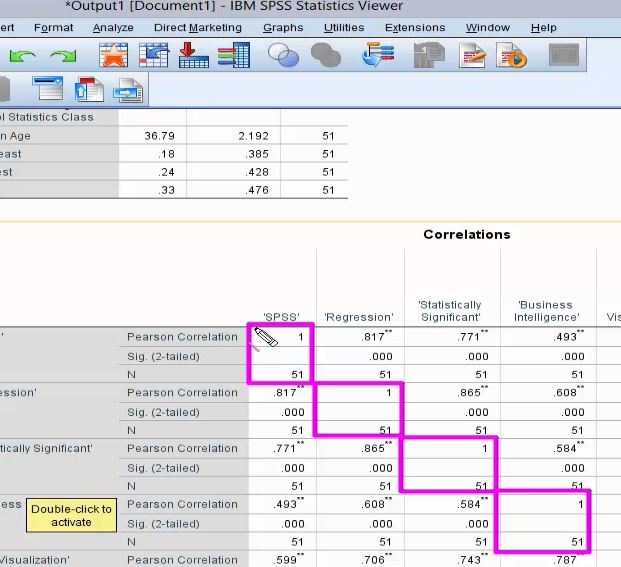Click the dialog window icon in second toolbar

[x=48, y=88]
